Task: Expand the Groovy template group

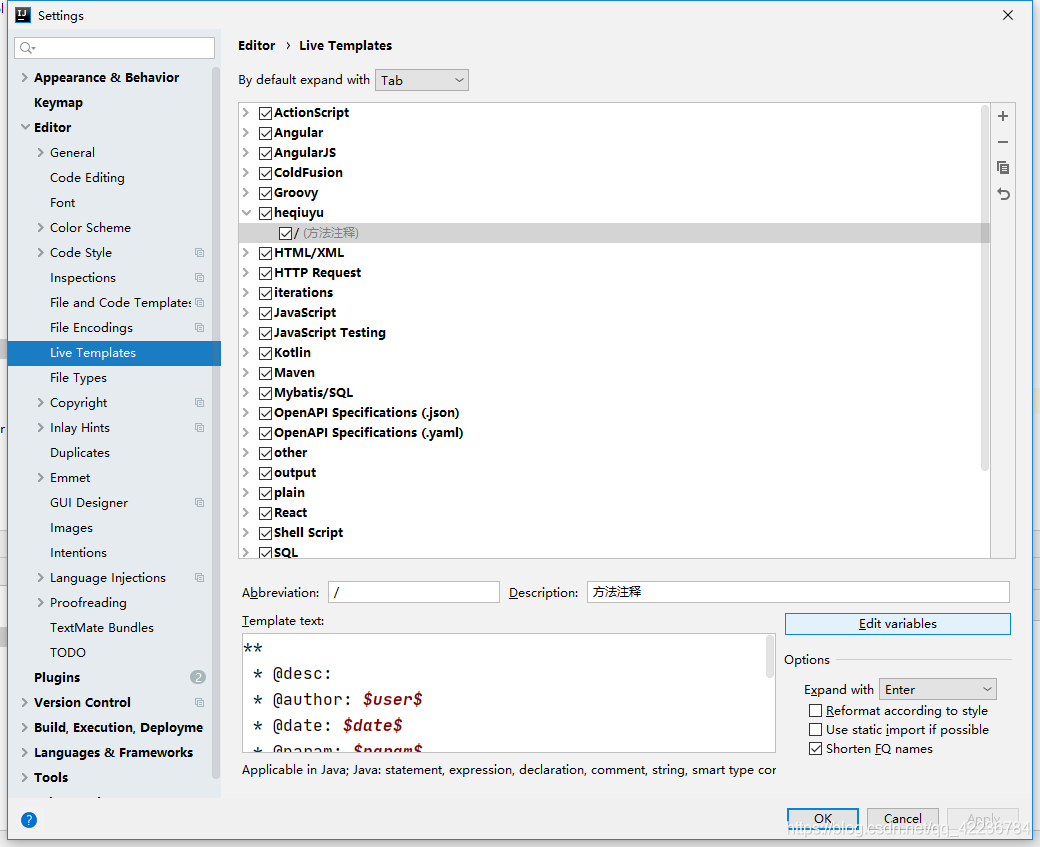Action: pos(246,192)
